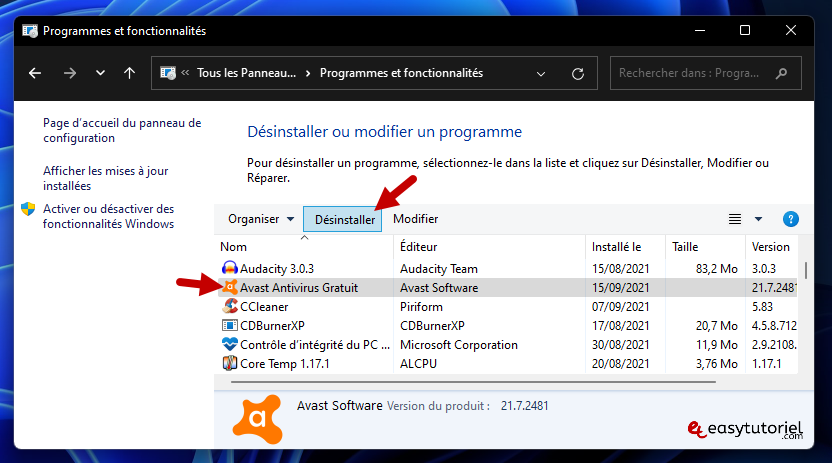Click the search field Rechercher dans
Viewport: 832px width, 463px height.
705,73
